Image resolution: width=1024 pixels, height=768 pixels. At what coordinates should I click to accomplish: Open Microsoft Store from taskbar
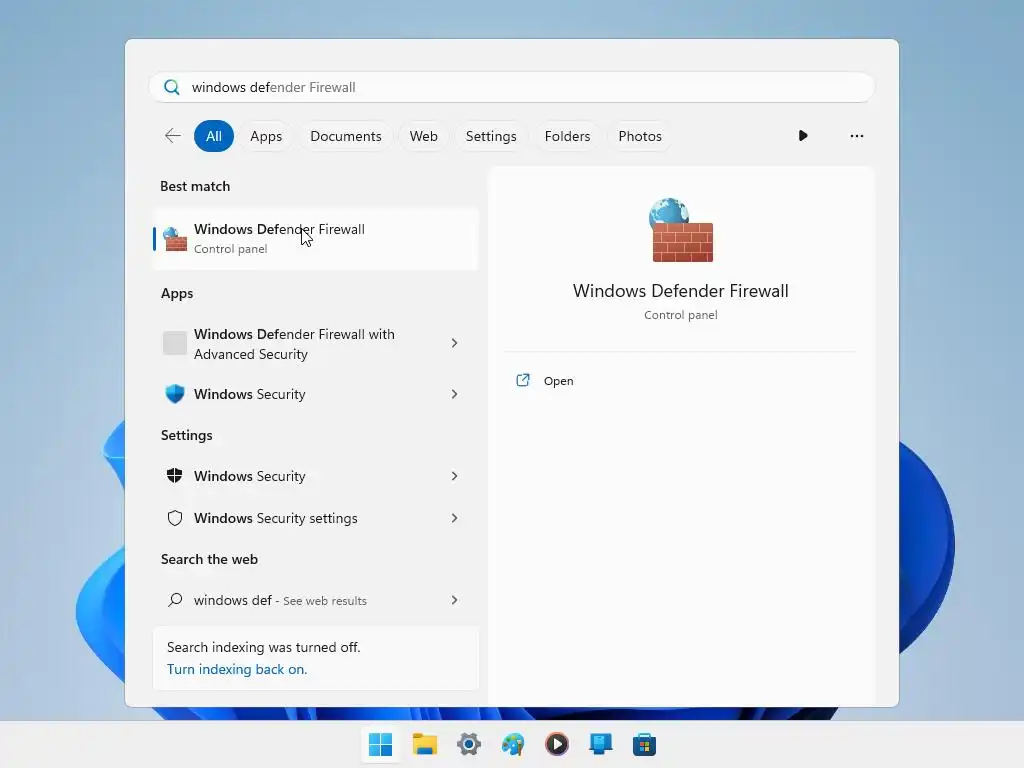pyautogui.click(x=644, y=744)
